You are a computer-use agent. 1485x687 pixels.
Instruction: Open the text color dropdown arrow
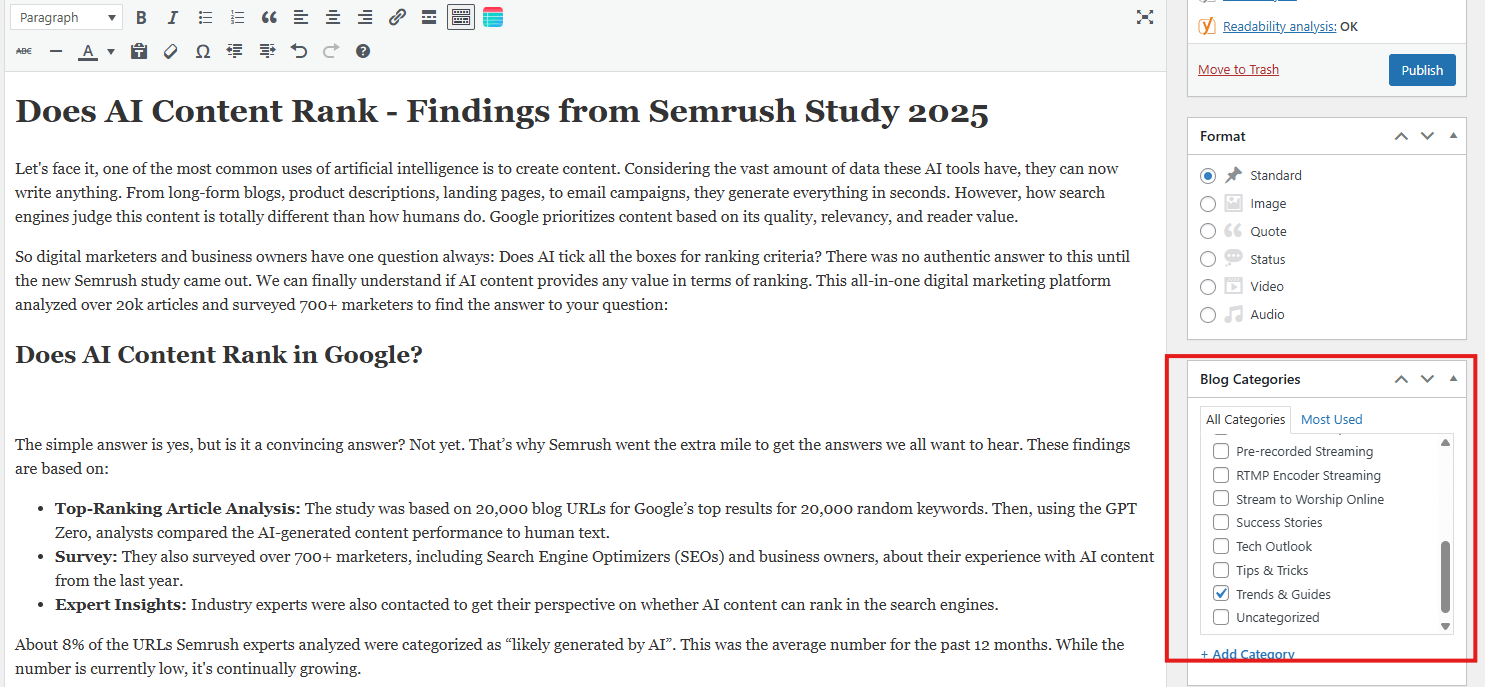pyautogui.click(x=111, y=51)
